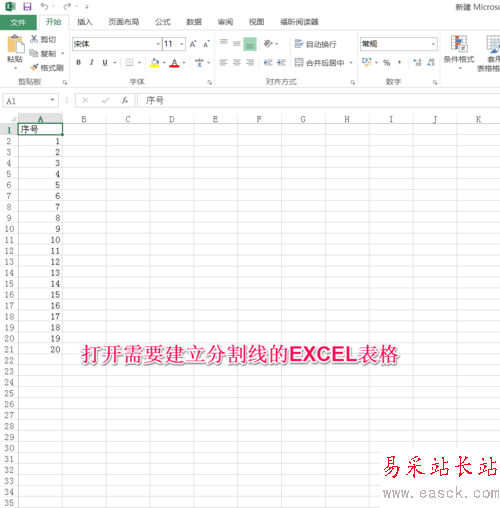Increase font size with large A
Viewport: 500px width, 508px height.
[x=193, y=44]
